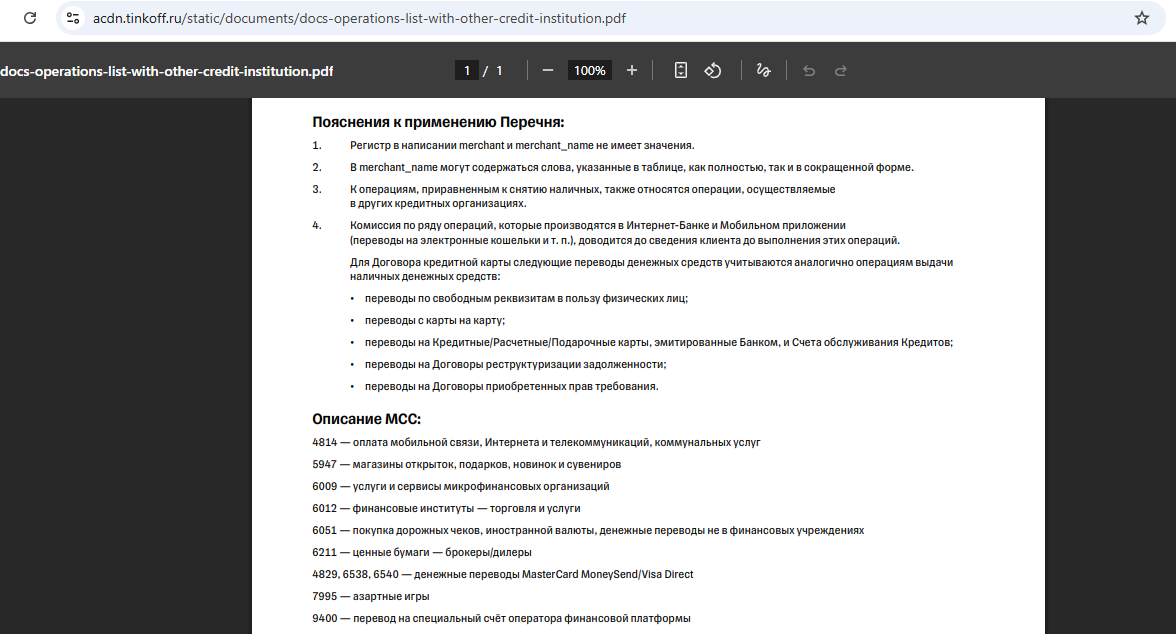Click the 100% zoom level field

tap(590, 71)
